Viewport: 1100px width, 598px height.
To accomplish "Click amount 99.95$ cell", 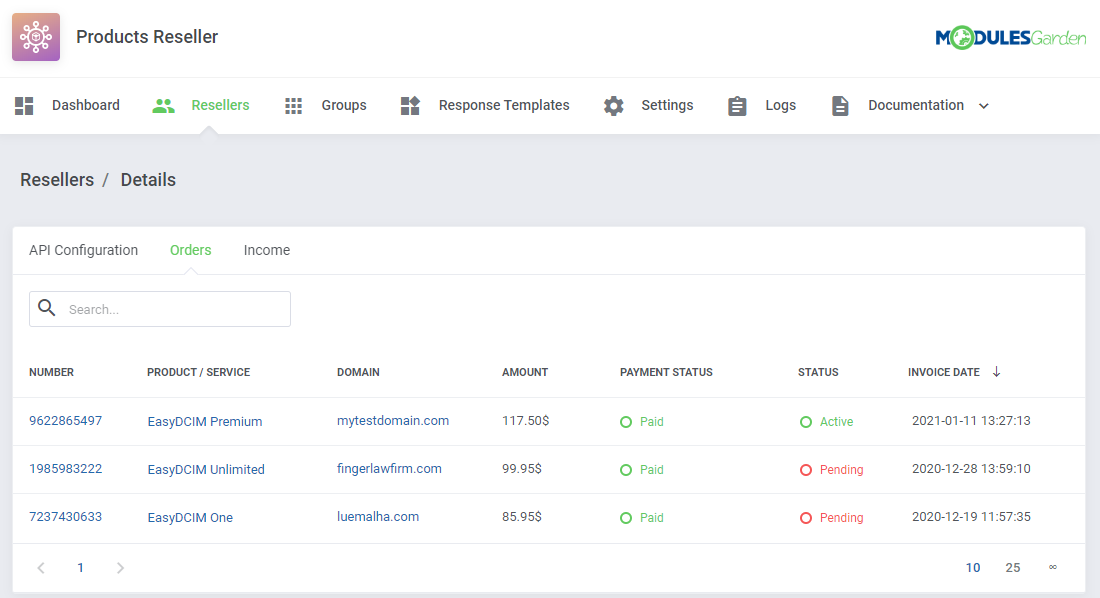I will (x=522, y=468).
